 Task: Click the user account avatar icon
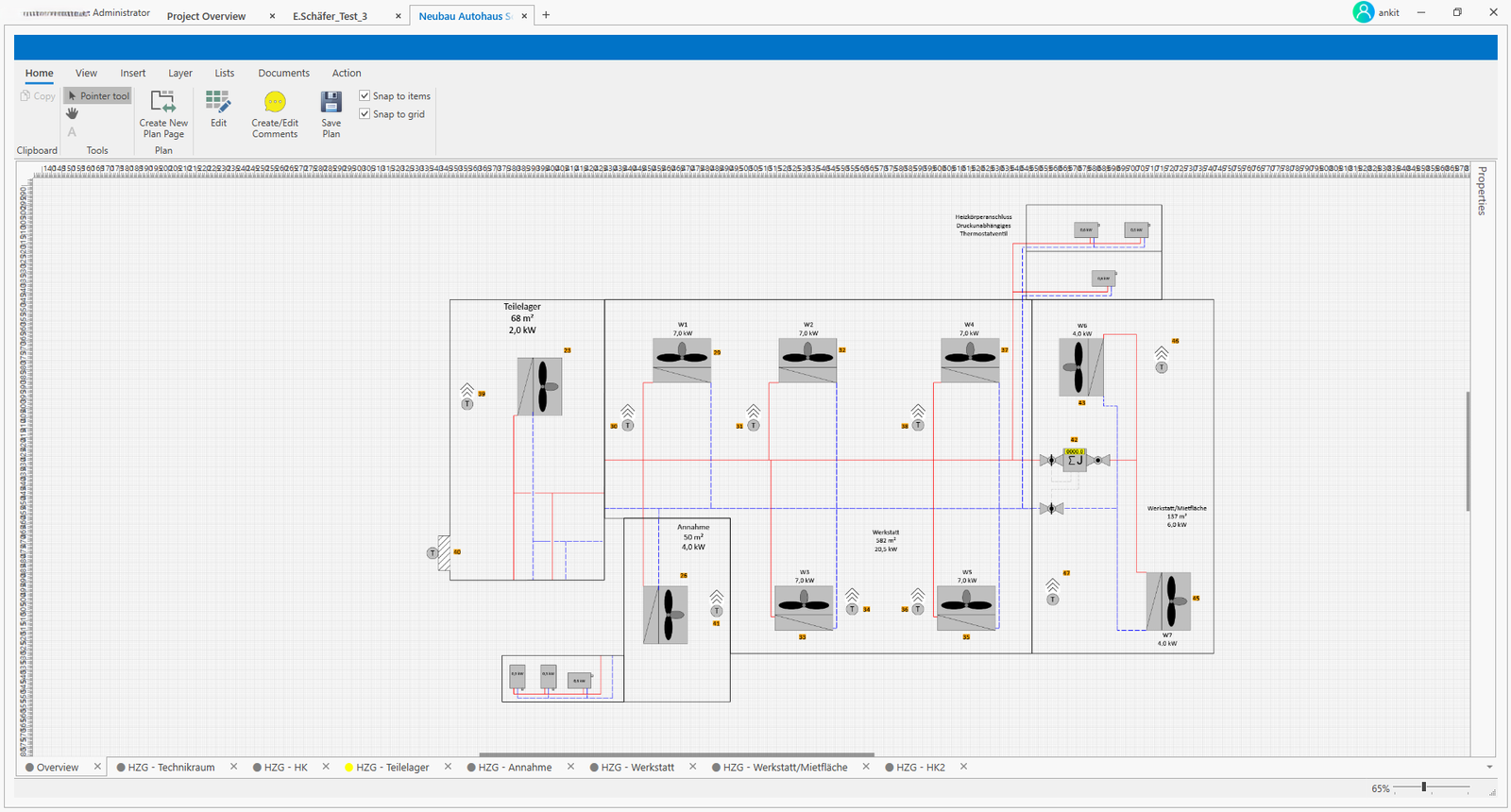click(x=1363, y=12)
